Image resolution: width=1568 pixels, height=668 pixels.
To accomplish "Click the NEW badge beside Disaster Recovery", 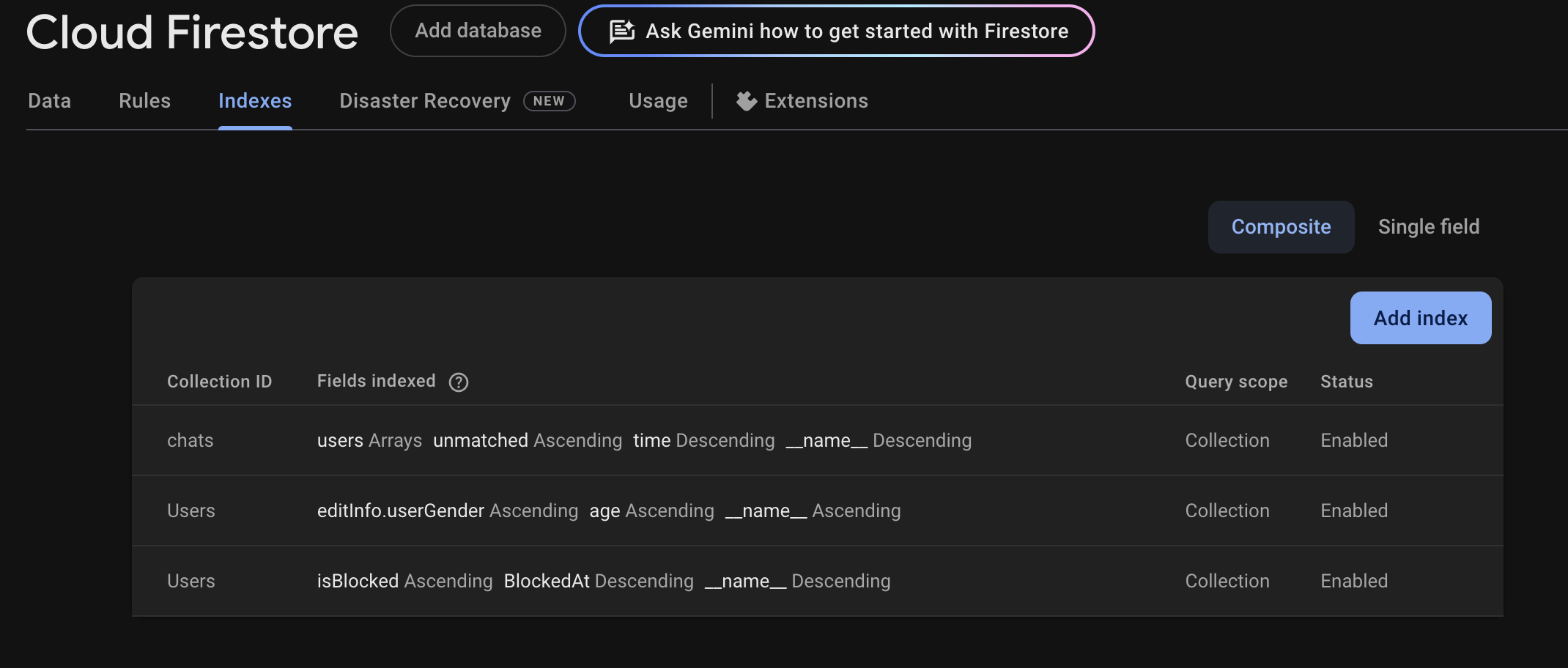I will pos(550,101).
